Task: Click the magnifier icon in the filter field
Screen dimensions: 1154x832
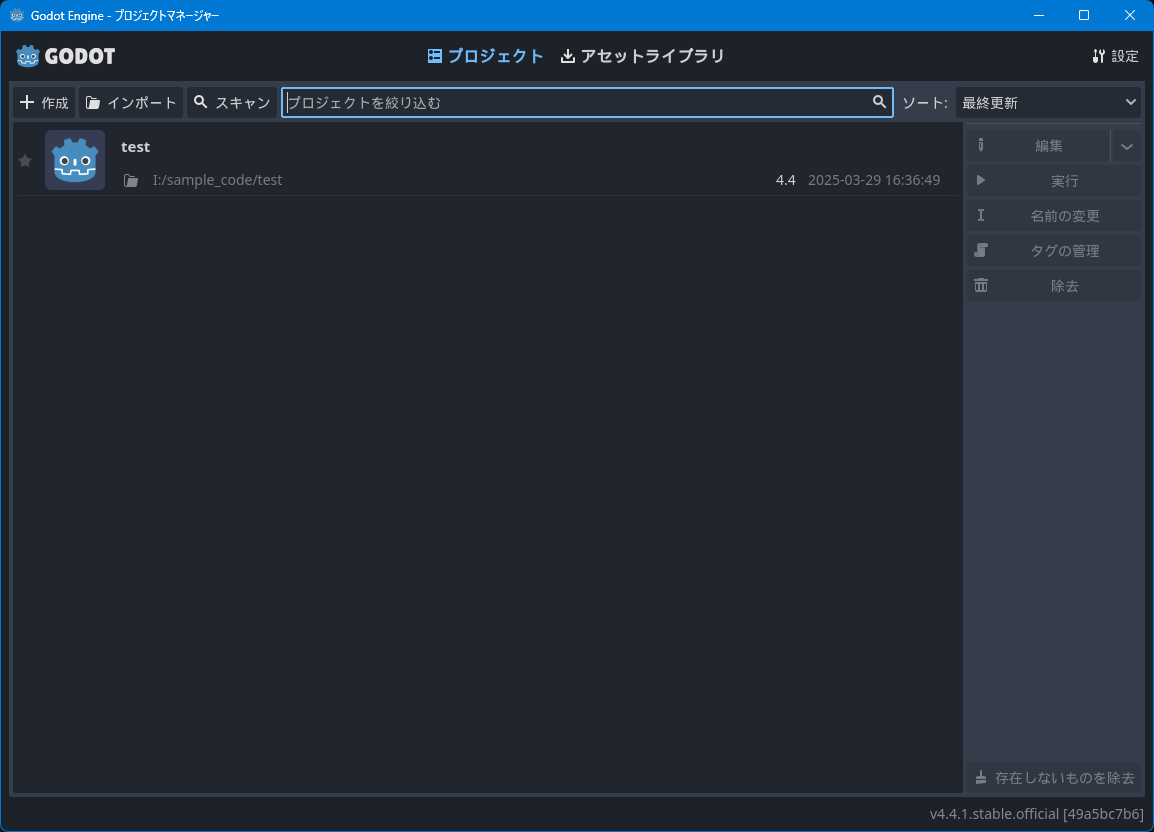Action: point(879,102)
